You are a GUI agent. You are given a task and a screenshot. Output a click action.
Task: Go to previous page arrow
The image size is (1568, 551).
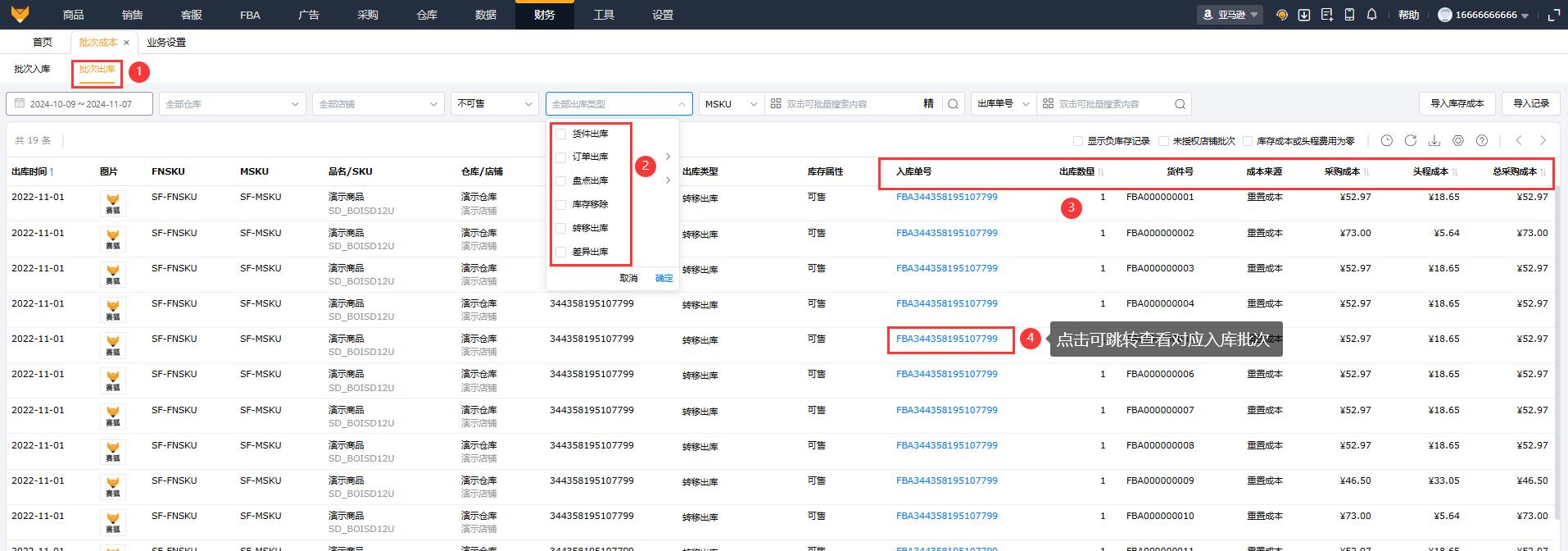point(1519,141)
